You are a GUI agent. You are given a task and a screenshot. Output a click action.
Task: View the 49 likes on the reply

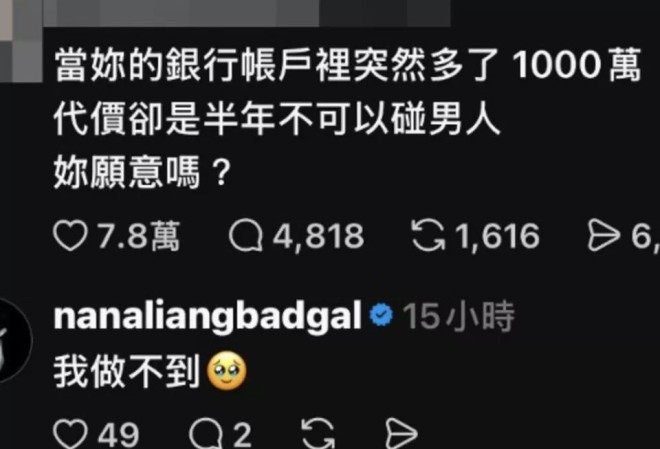pyautogui.click(x=118, y=435)
